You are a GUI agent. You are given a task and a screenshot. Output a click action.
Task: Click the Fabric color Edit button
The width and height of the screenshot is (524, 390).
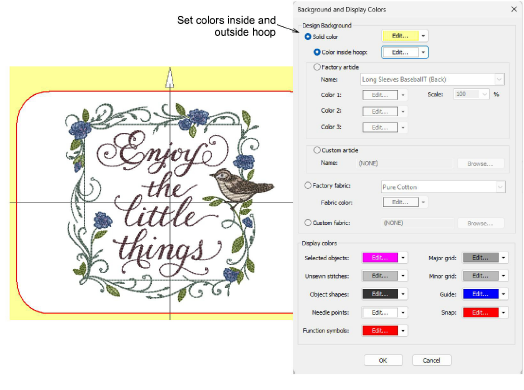coord(400,202)
